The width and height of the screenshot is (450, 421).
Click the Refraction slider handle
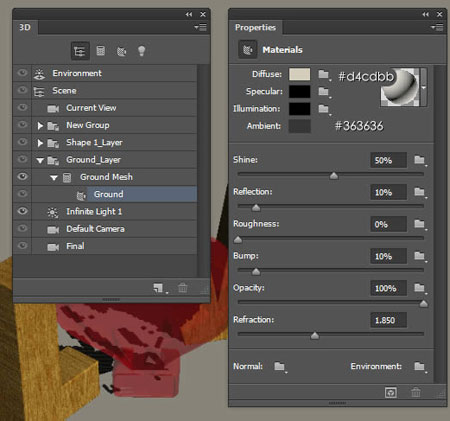click(315, 335)
